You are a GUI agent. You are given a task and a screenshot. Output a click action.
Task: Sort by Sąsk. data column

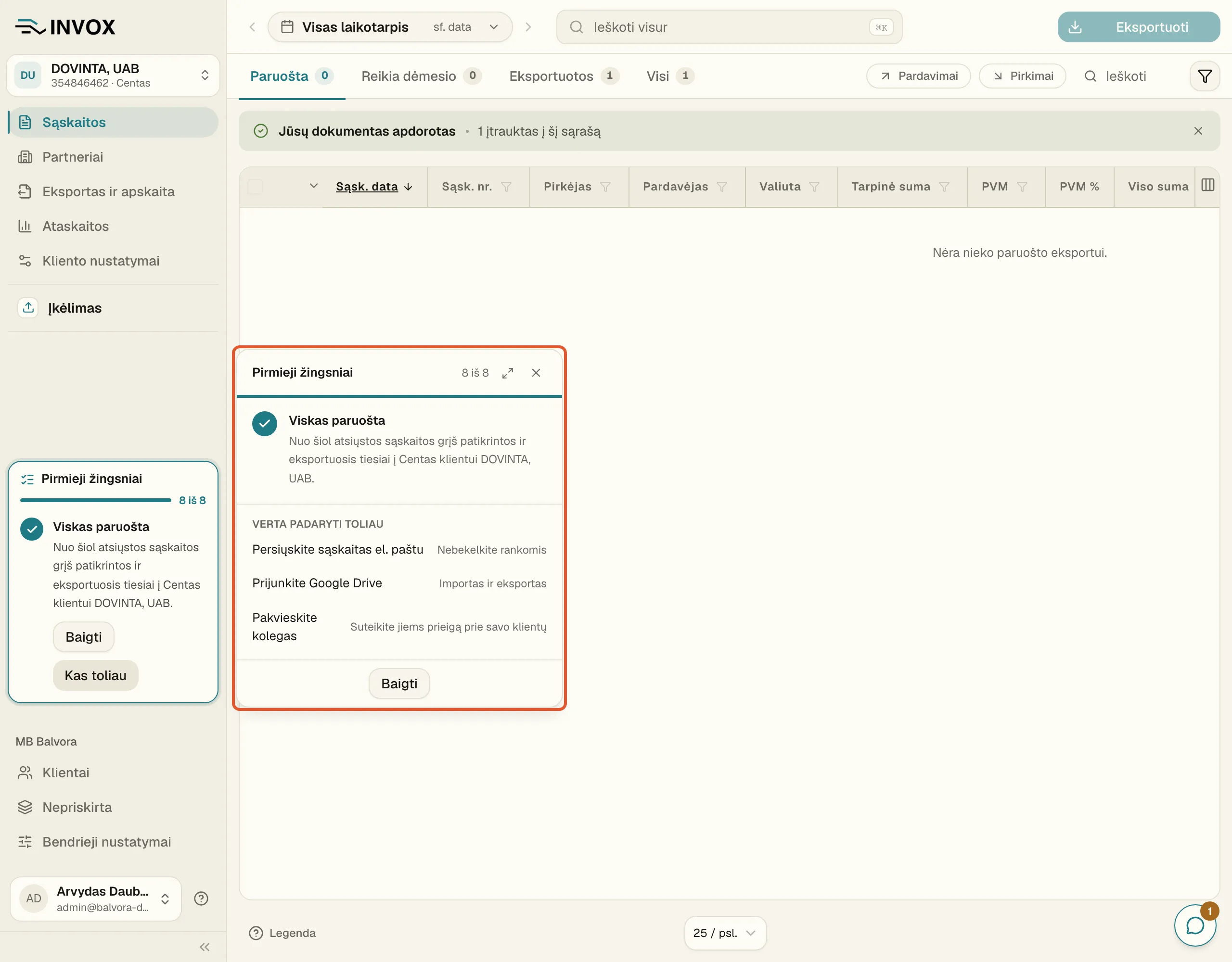coord(374,187)
